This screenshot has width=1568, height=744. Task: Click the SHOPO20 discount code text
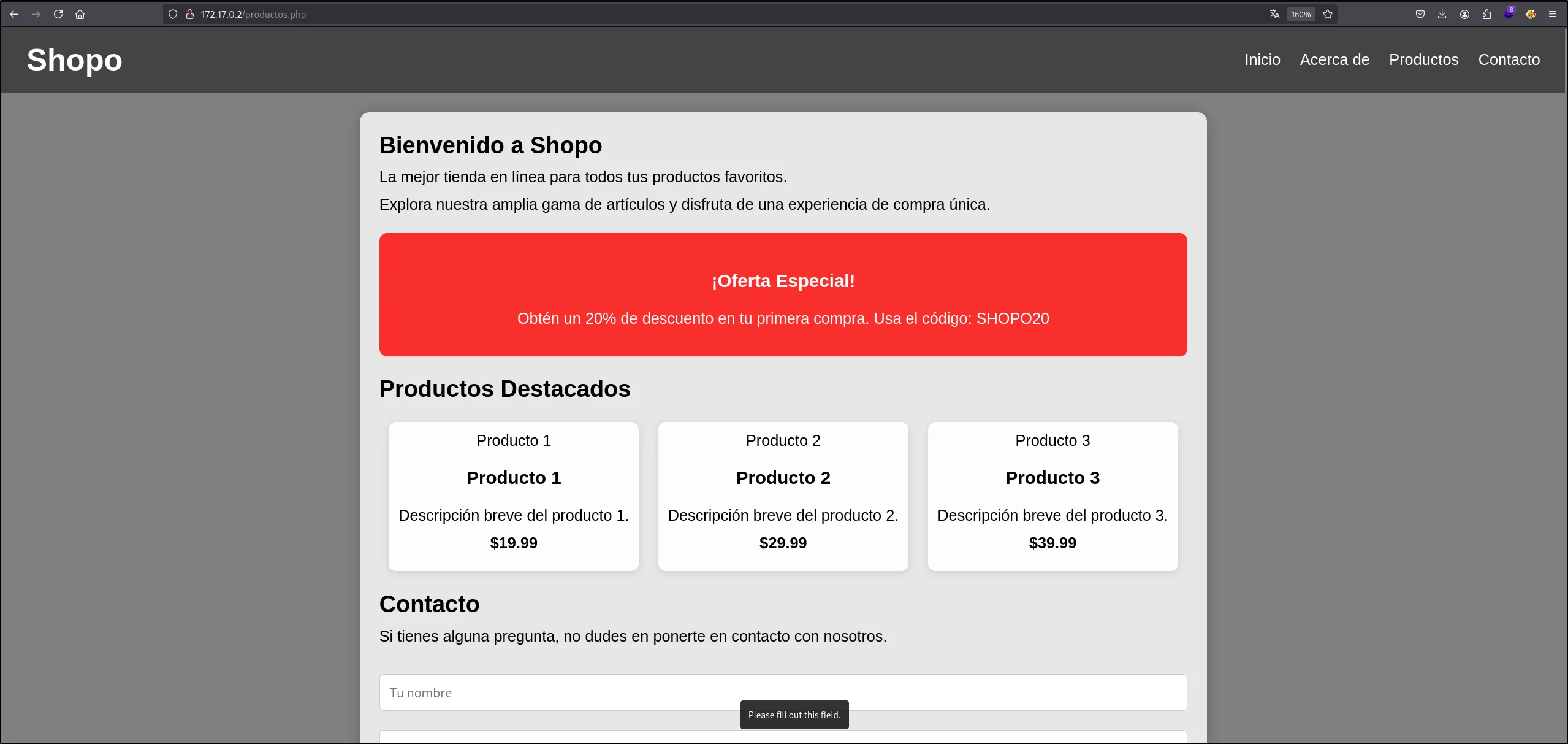click(1012, 318)
